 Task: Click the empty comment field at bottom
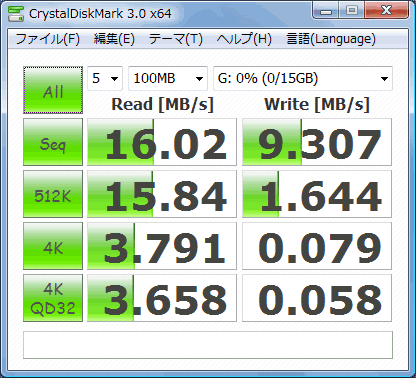coord(208,345)
